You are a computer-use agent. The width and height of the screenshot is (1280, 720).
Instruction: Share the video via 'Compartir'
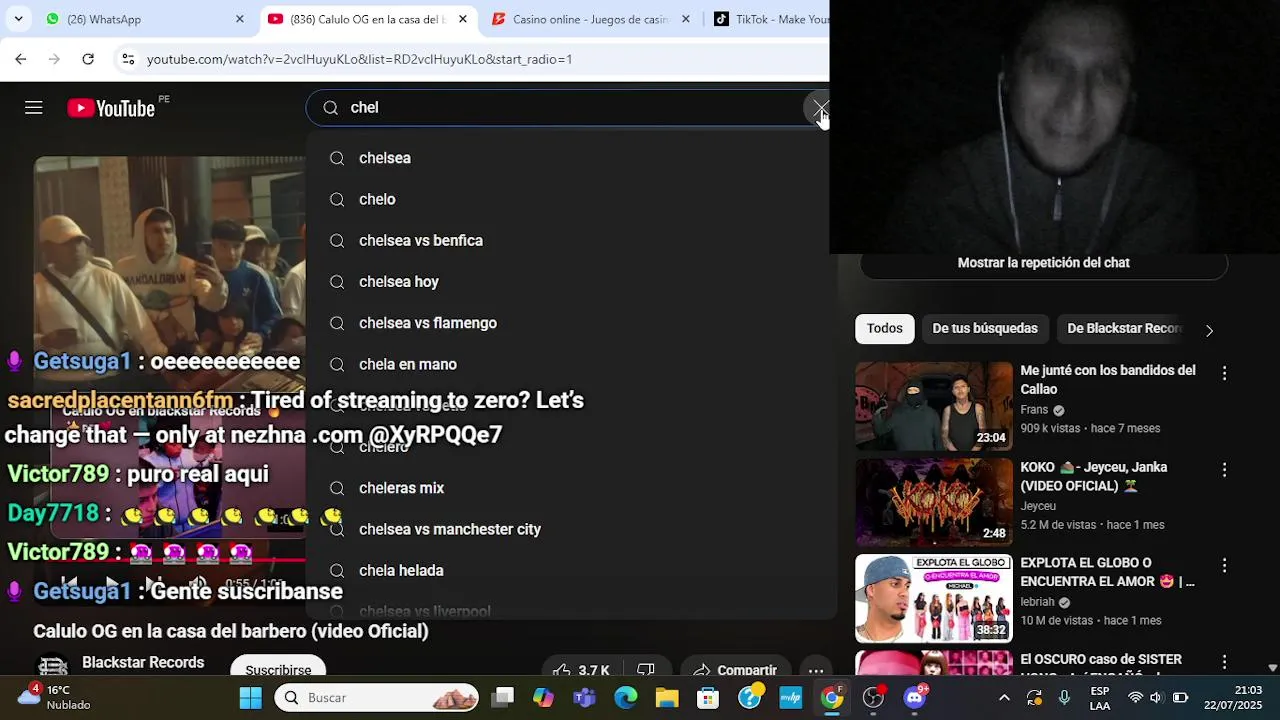[735, 669]
